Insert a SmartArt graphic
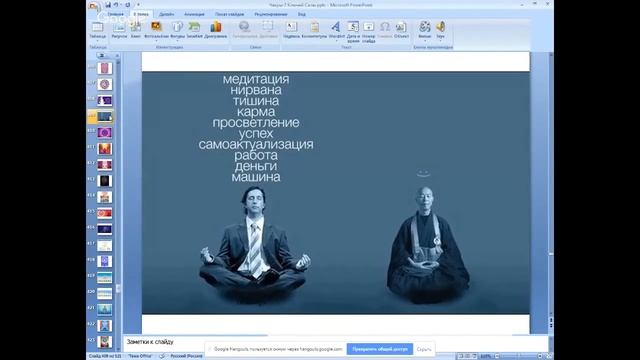Screen dimensions: 640x360 (194, 30)
